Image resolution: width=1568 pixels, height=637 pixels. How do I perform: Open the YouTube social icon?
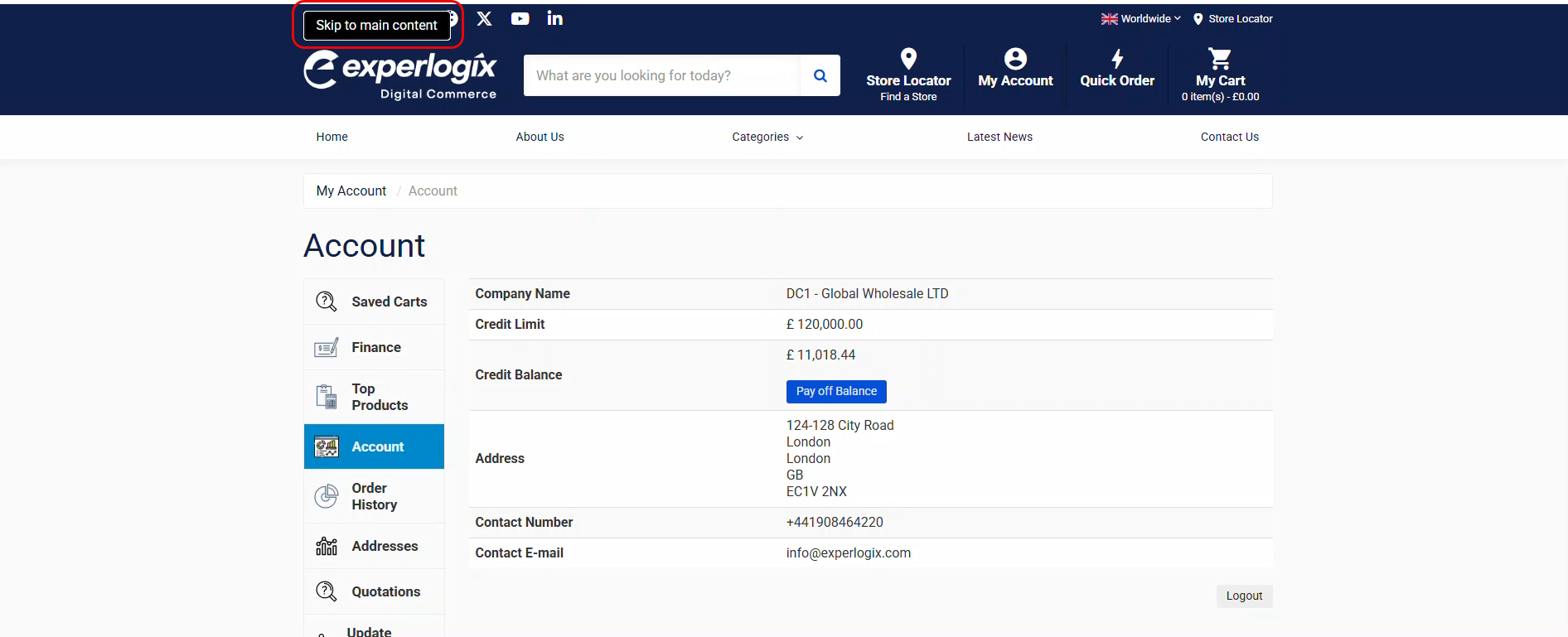coord(520,18)
